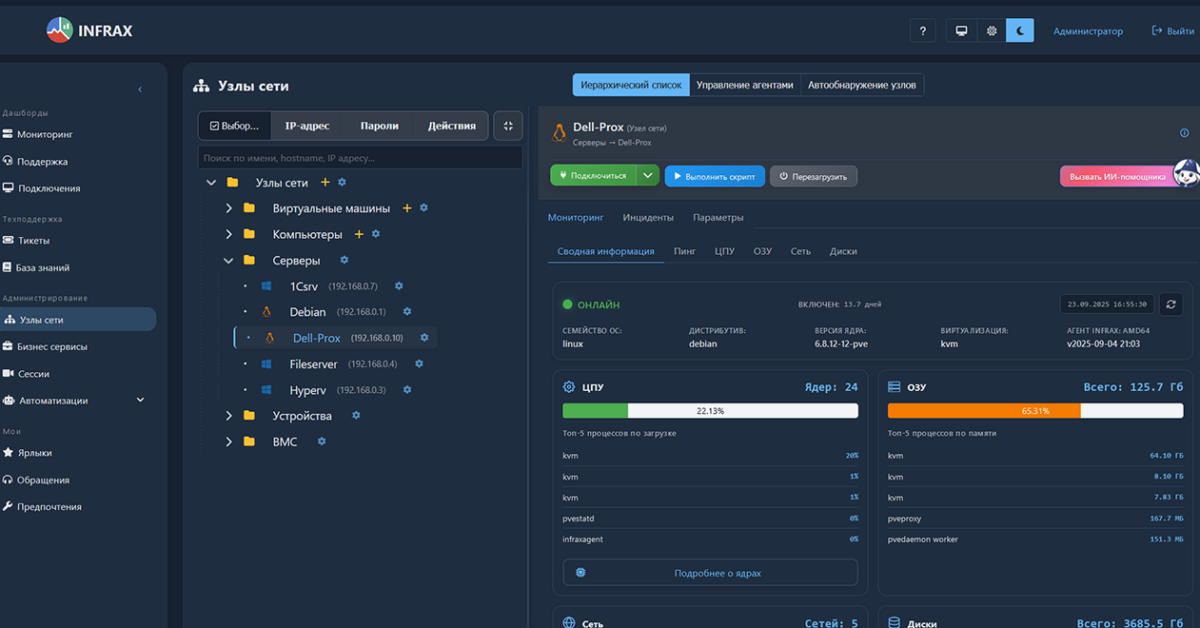The width and height of the screenshot is (1200, 628).
Task: Open gear settings for Серверы
Action: [344, 260]
